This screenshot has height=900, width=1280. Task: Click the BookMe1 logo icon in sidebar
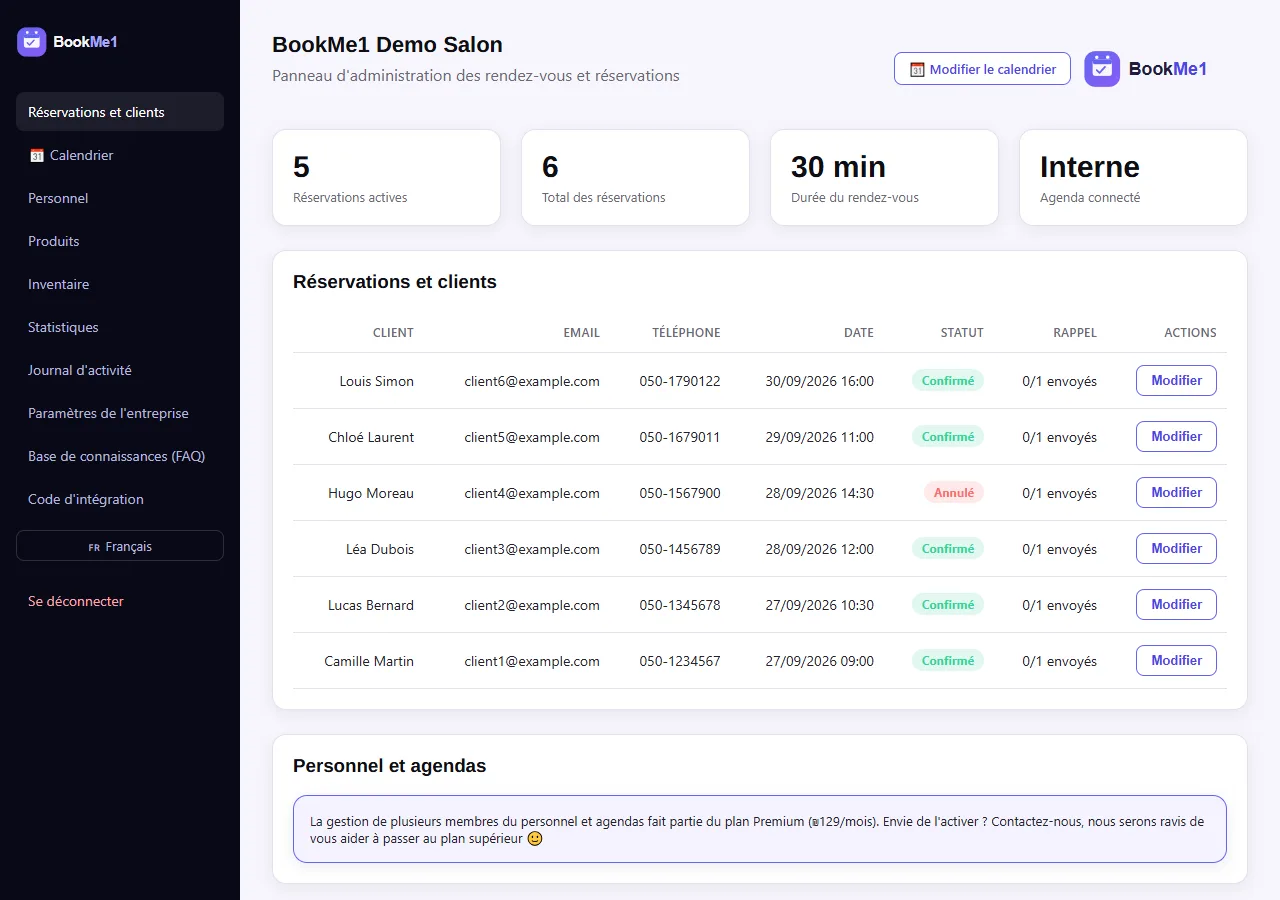(32, 42)
